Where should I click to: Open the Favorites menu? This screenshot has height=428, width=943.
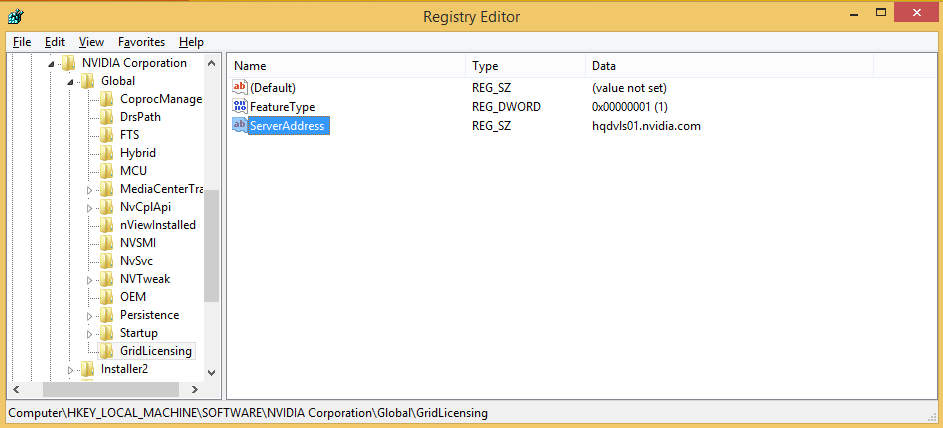(x=141, y=42)
